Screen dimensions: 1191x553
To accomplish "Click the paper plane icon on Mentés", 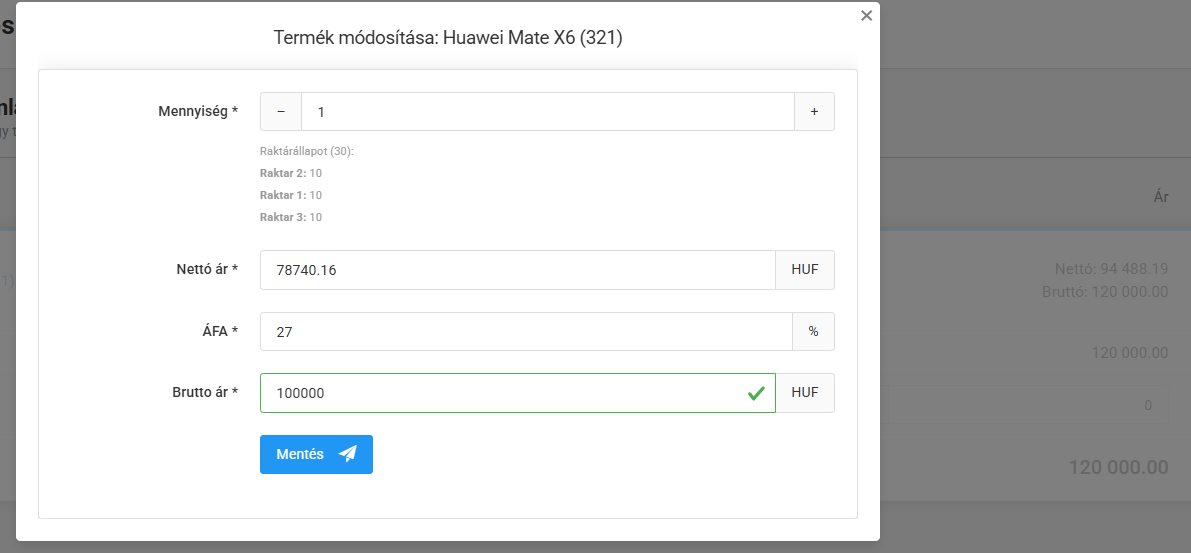I will [x=348, y=454].
